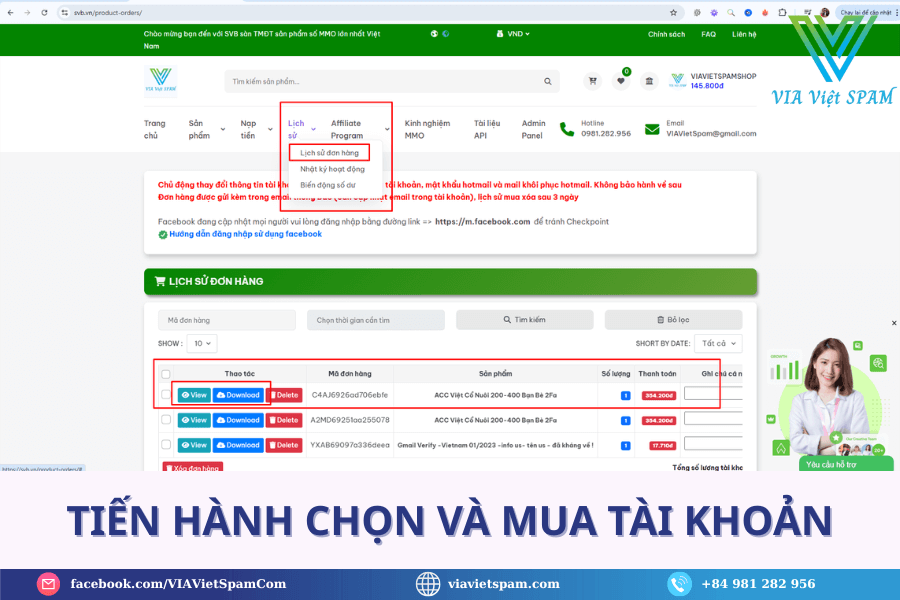
Task: Download the first order C4AJ6926ad706ebfe
Action: (238, 395)
